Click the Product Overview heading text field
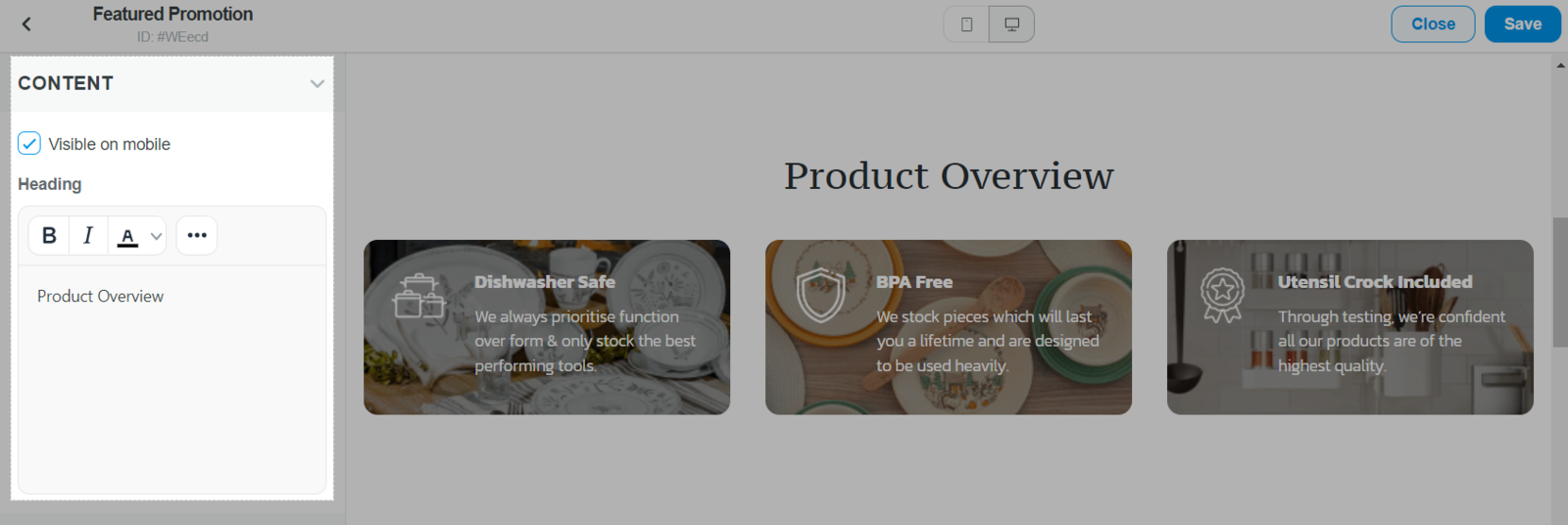 (172, 379)
